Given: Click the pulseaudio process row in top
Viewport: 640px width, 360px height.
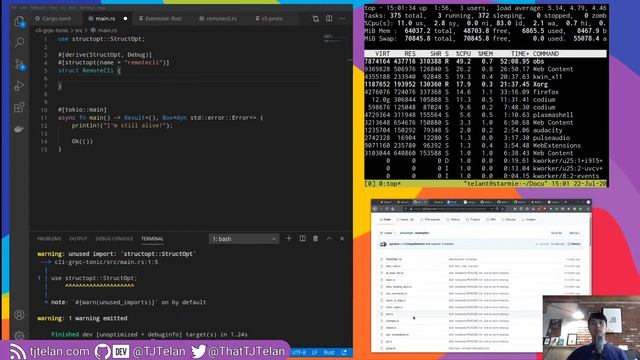Looking at the screenshot, I should (x=485, y=138).
